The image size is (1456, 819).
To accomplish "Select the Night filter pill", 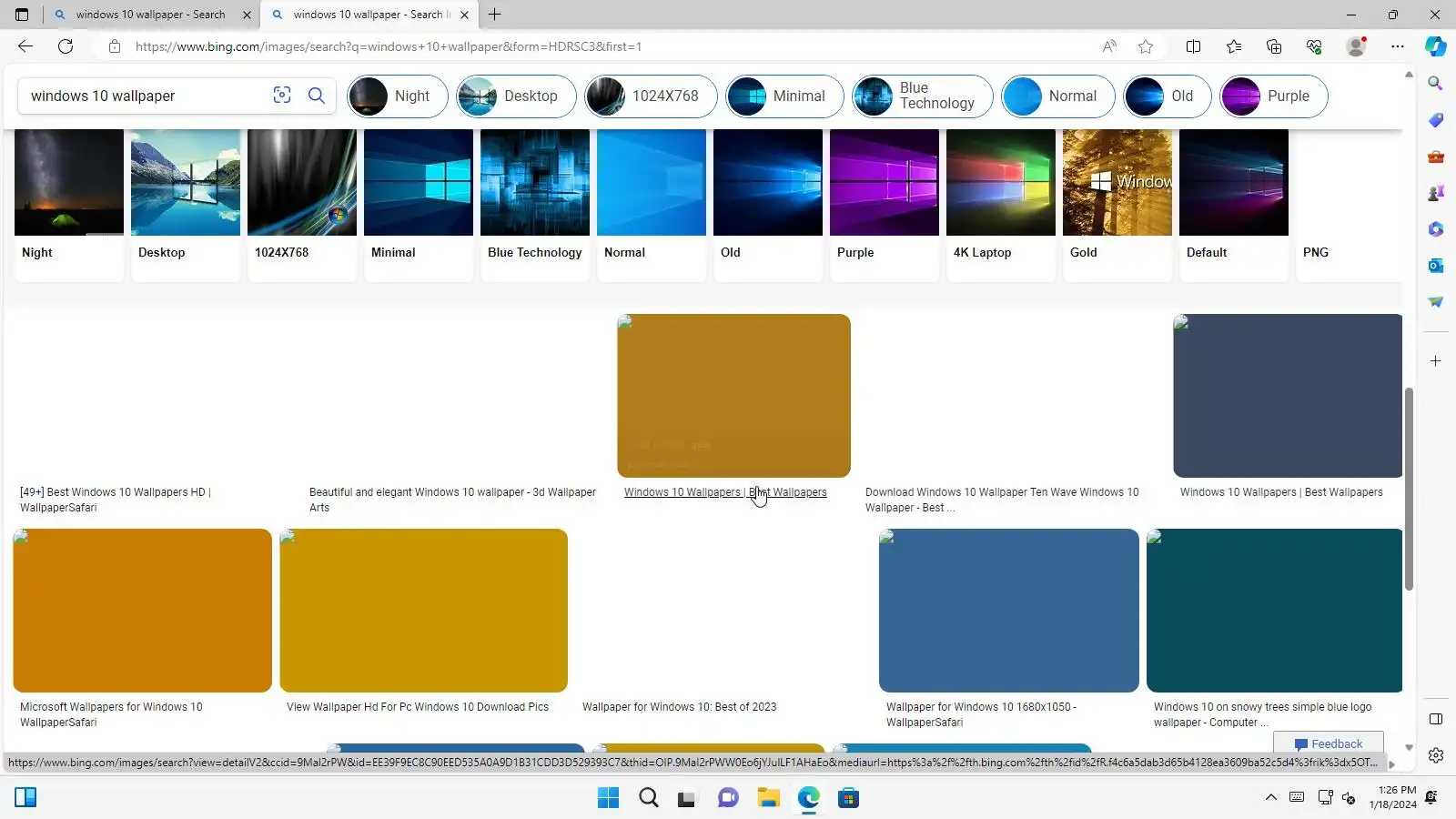I will pyautogui.click(x=398, y=96).
